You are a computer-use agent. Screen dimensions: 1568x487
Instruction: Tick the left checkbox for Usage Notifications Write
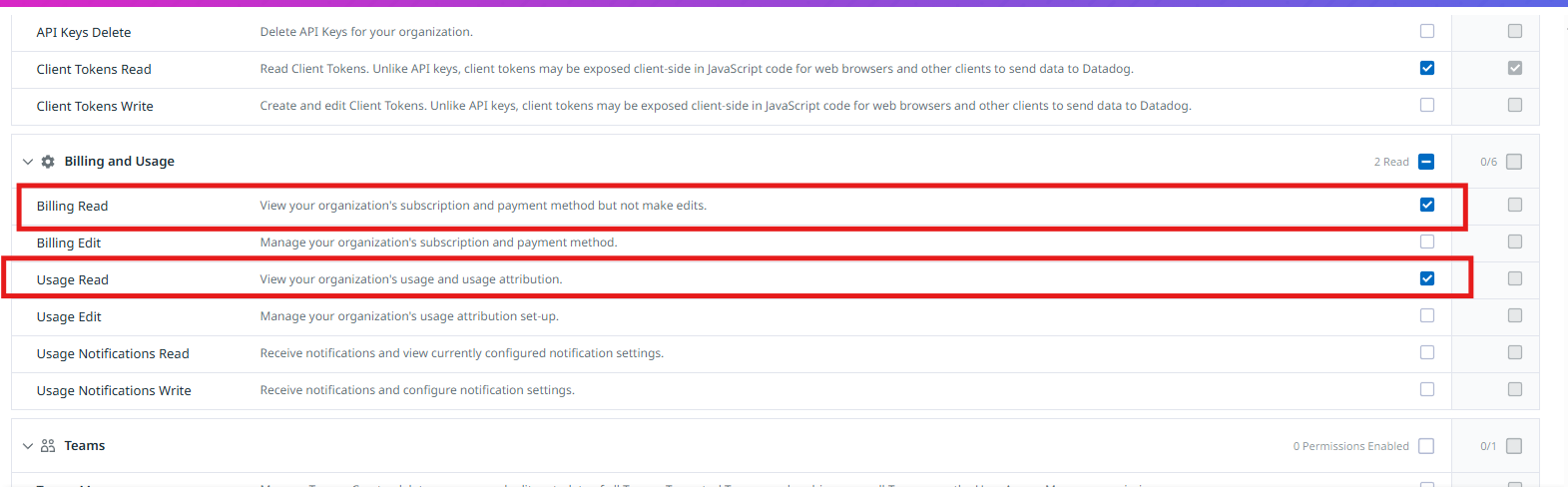pos(1427,389)
